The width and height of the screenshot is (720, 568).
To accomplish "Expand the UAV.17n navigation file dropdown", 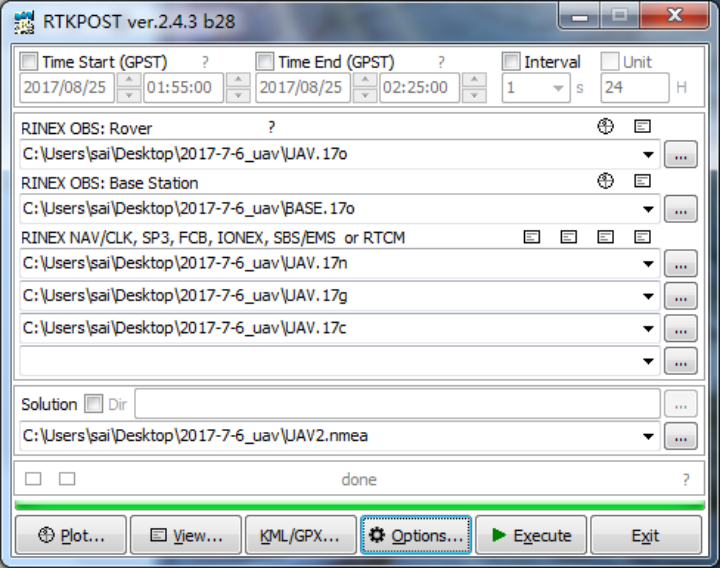I will 648,264.
